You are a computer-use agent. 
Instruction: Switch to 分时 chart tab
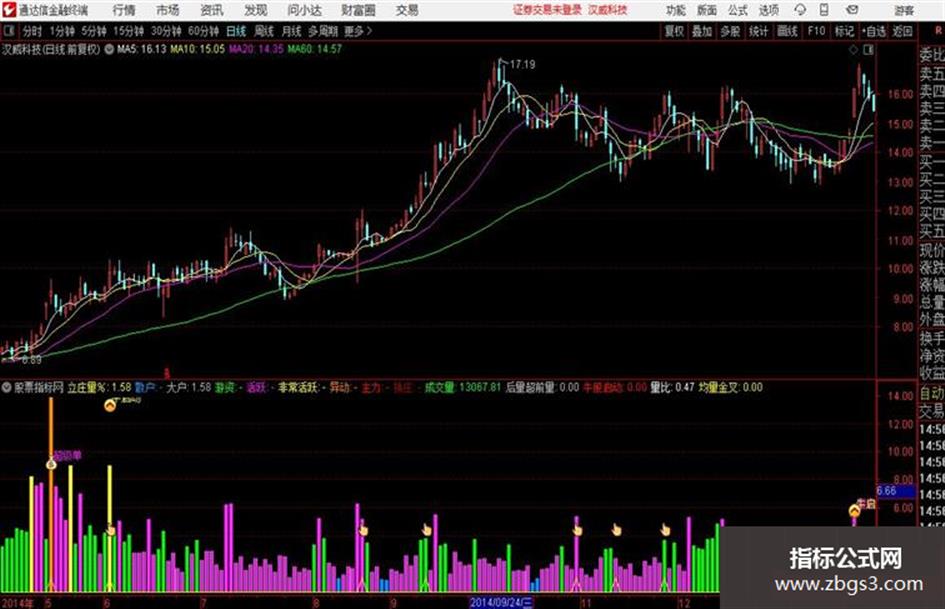[33, 31]
